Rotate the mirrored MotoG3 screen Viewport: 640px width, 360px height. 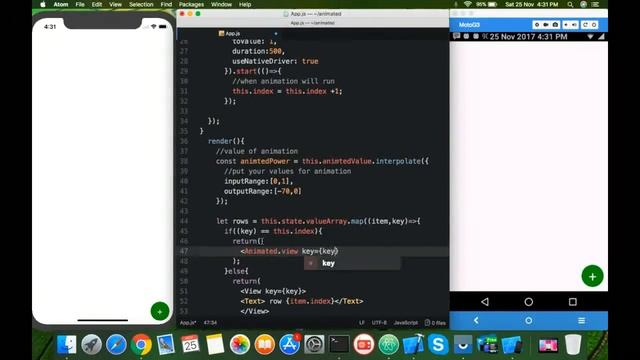tap(585, 25)
